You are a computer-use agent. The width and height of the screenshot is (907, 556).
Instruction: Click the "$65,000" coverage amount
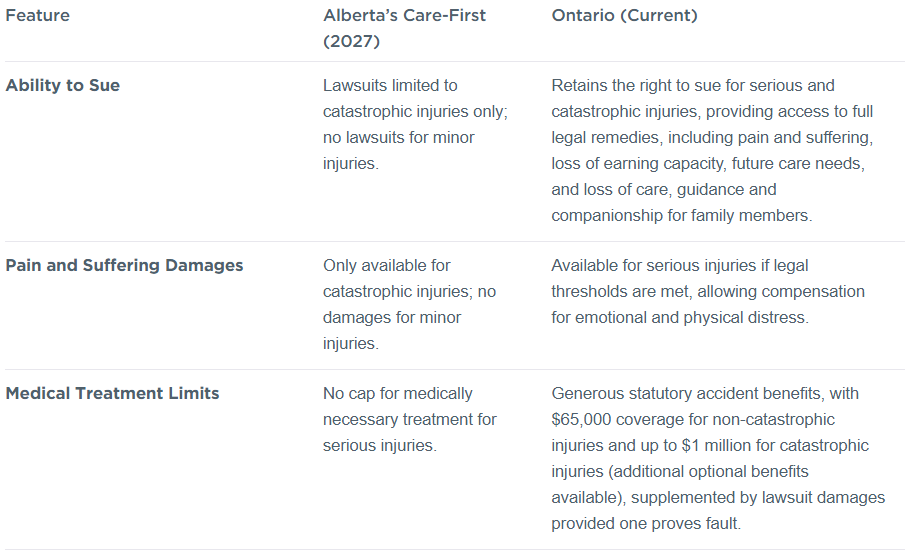581,420
